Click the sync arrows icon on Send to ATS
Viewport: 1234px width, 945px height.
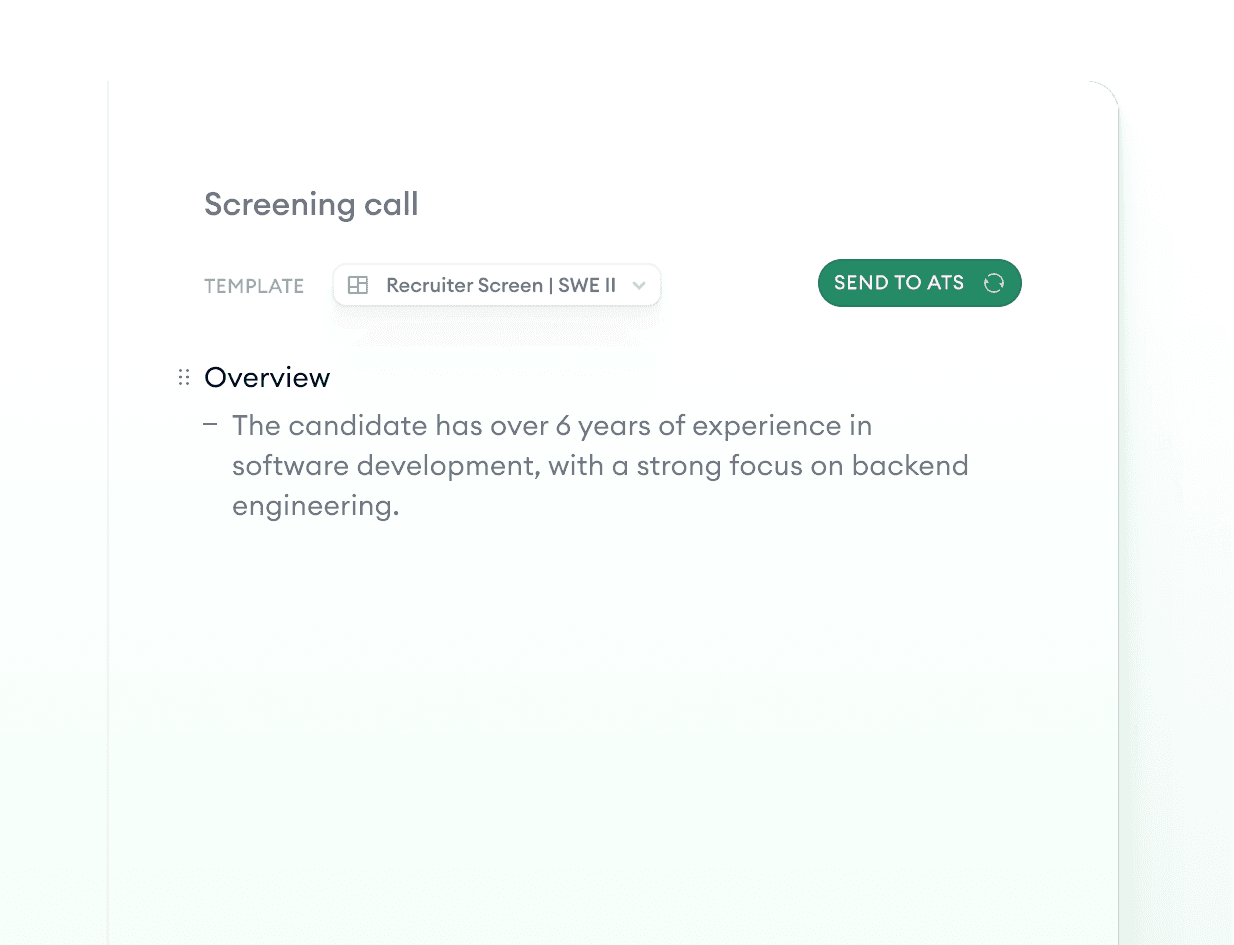pyautogui.click(x=993, y=283)
